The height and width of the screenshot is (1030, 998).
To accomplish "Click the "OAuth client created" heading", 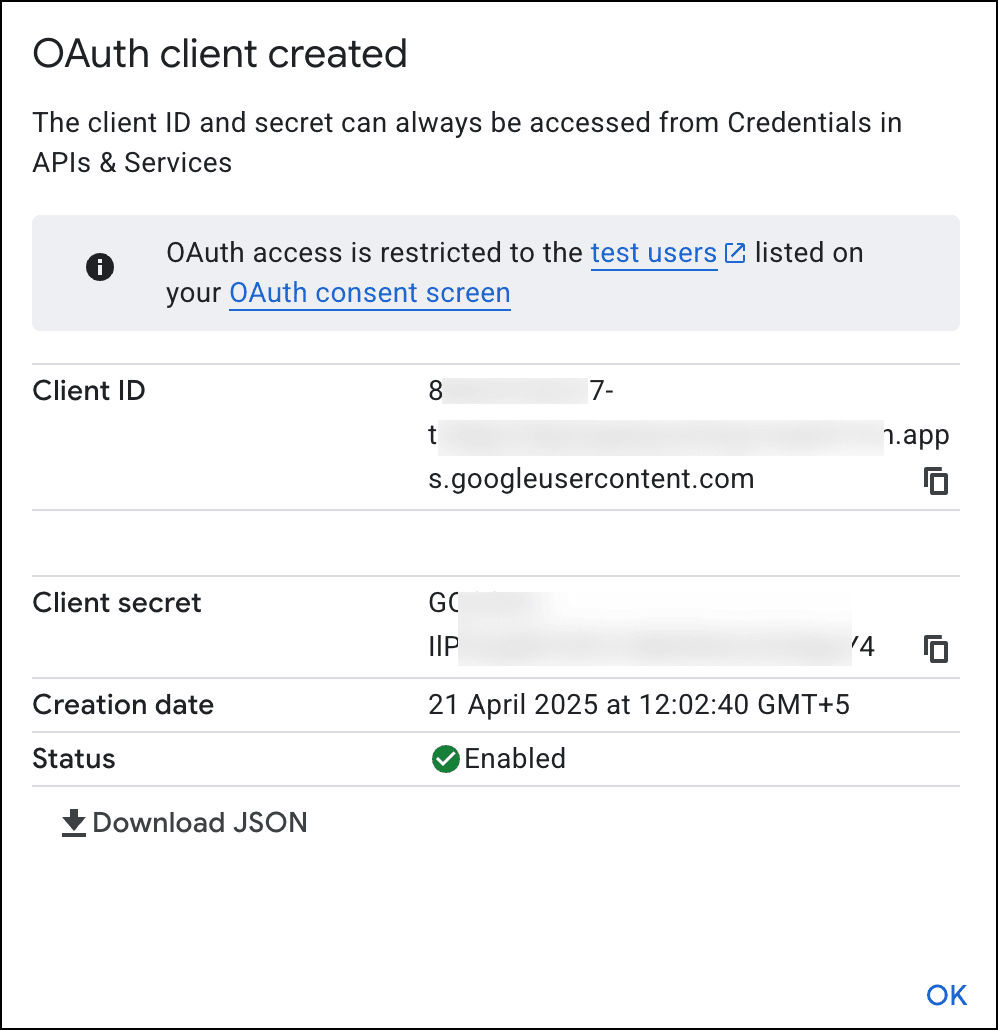I will 220,53.
